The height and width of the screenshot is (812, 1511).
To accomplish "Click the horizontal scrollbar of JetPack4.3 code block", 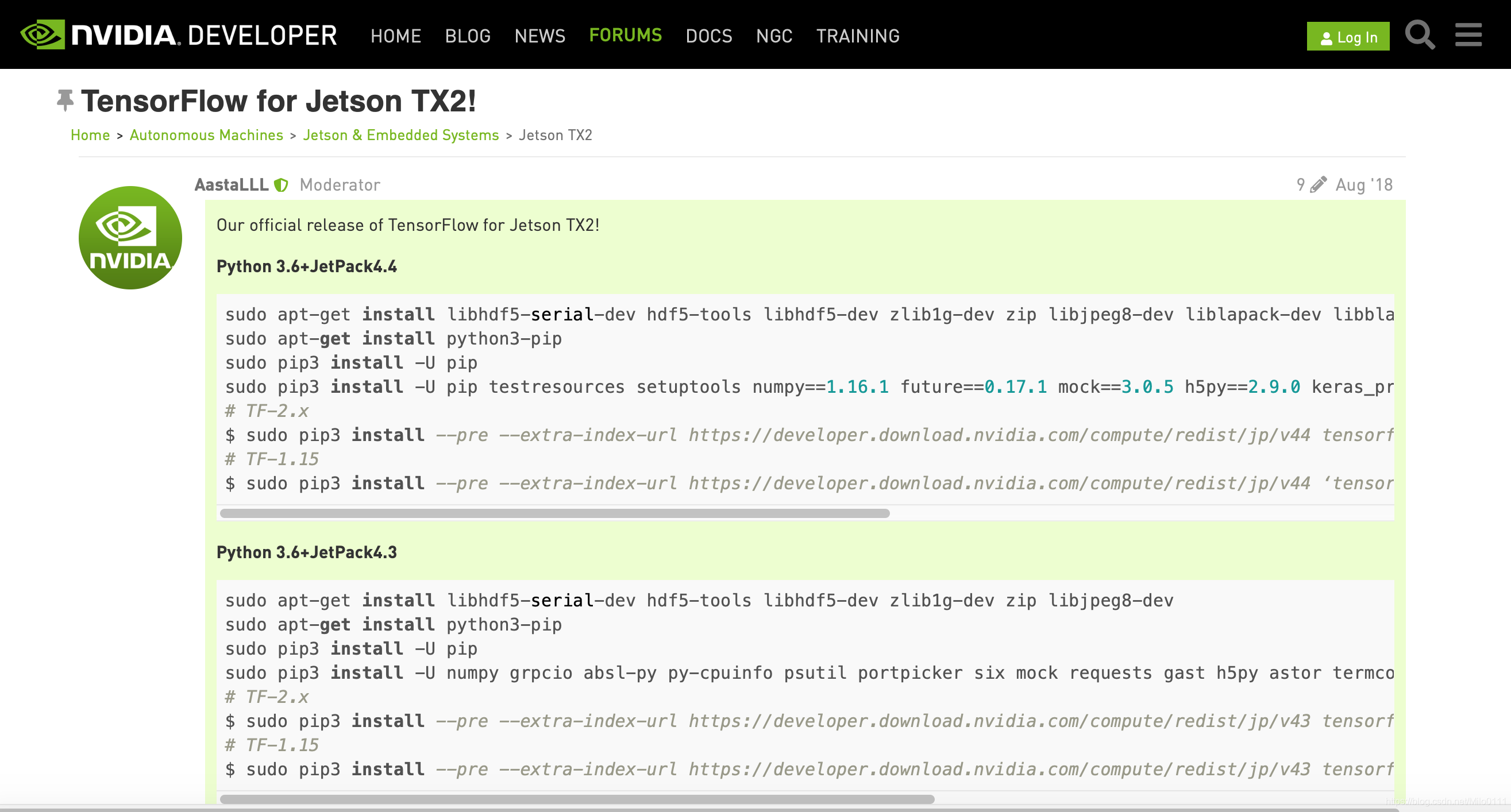I will click(577, 799).
